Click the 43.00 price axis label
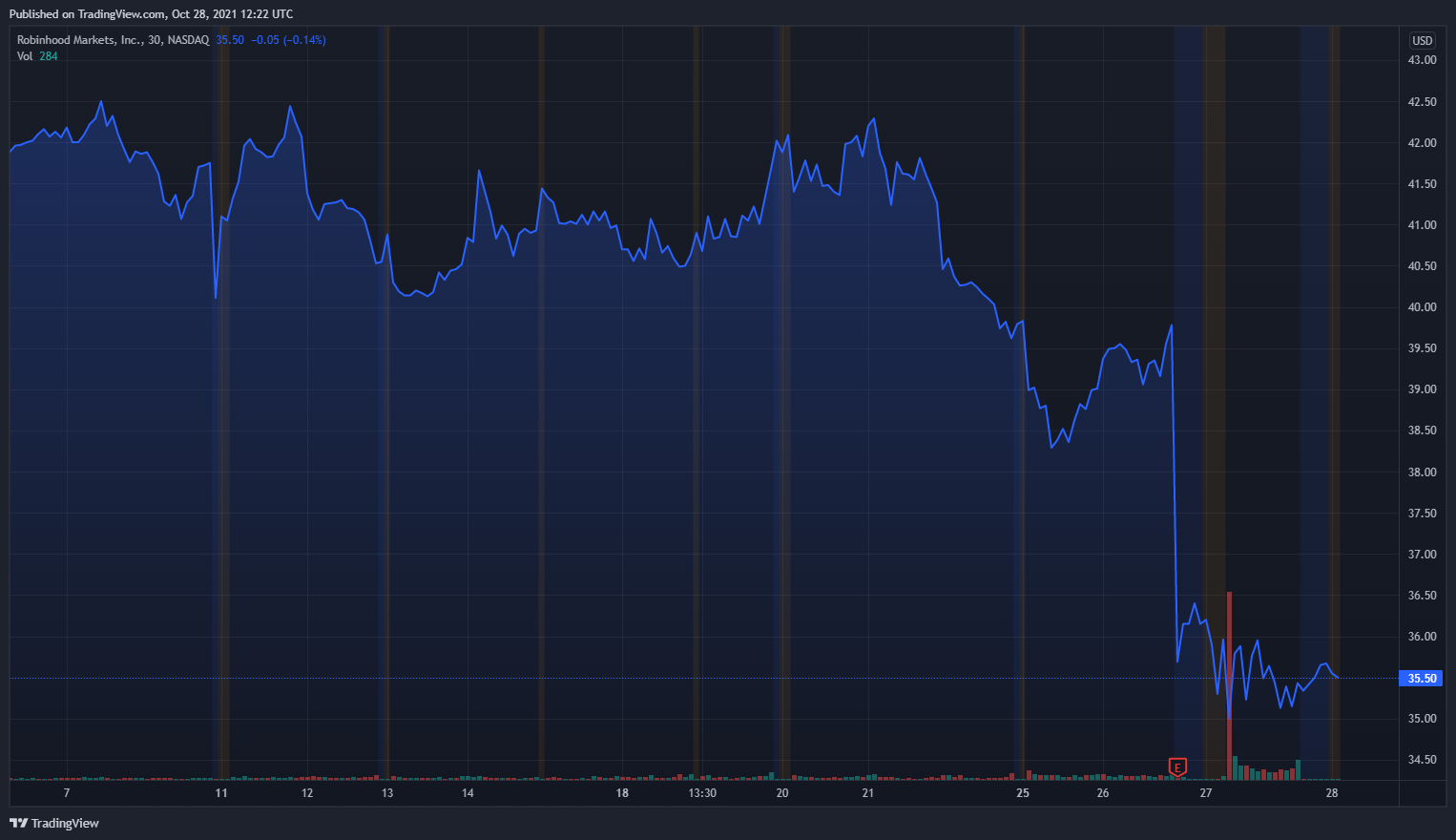The width and height of the screenshot is (1456, 840). [1423, 60]
